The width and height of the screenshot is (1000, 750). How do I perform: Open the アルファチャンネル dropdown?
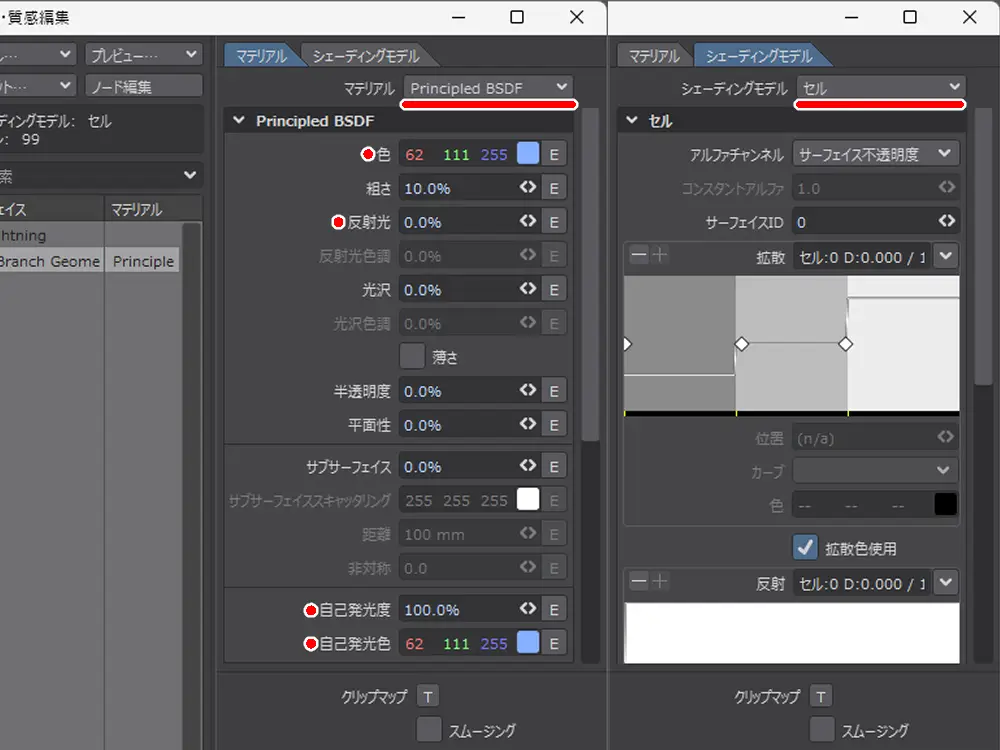(876, 154)
